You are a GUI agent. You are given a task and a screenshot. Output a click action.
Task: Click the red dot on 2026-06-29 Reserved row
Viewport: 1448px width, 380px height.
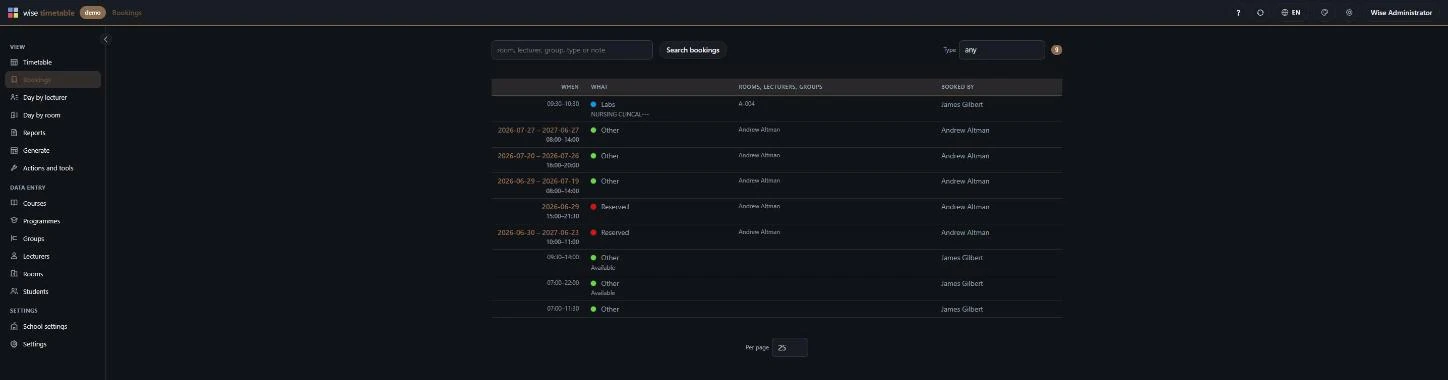coord(593,207)
